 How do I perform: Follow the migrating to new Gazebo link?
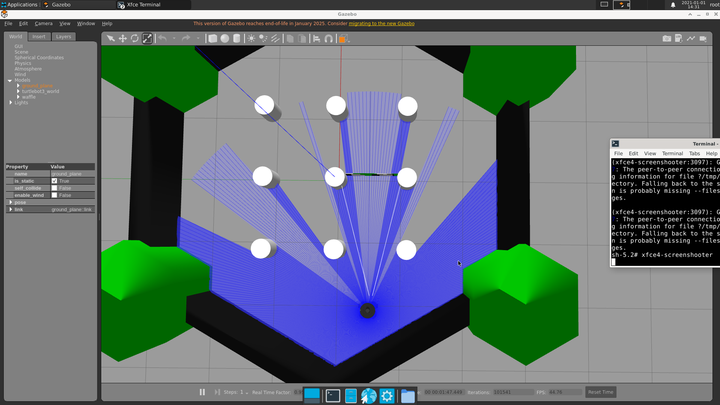pos(382,23)
